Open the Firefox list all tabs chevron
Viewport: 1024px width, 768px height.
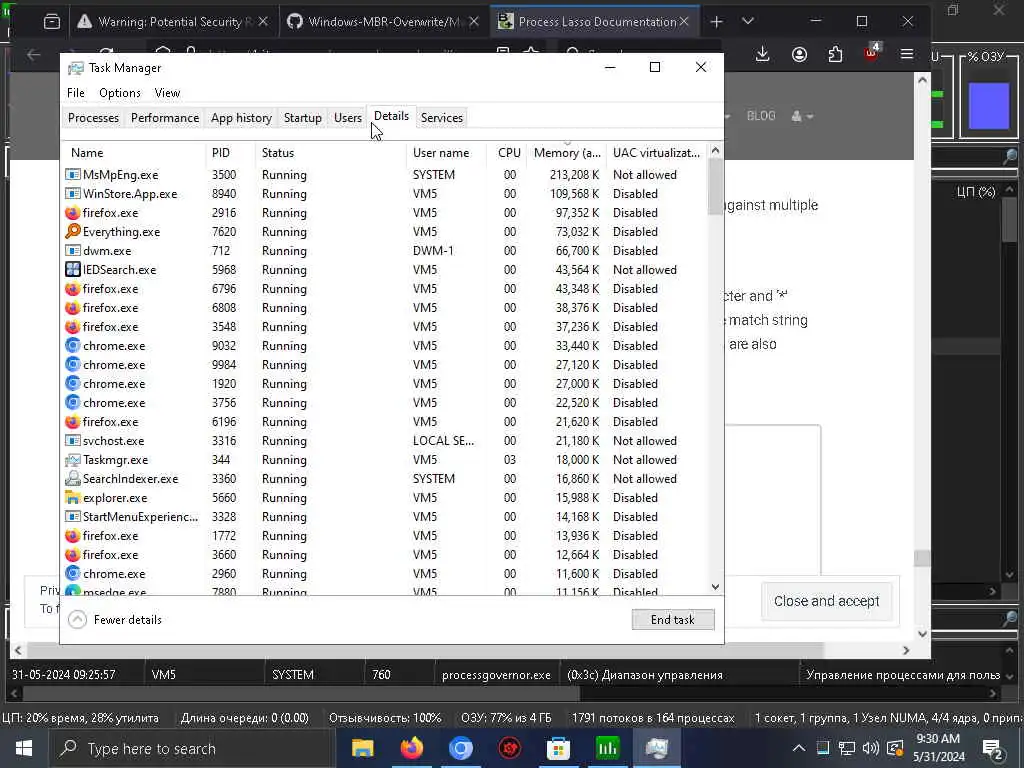pyautogui.click(x=748, y=22)
